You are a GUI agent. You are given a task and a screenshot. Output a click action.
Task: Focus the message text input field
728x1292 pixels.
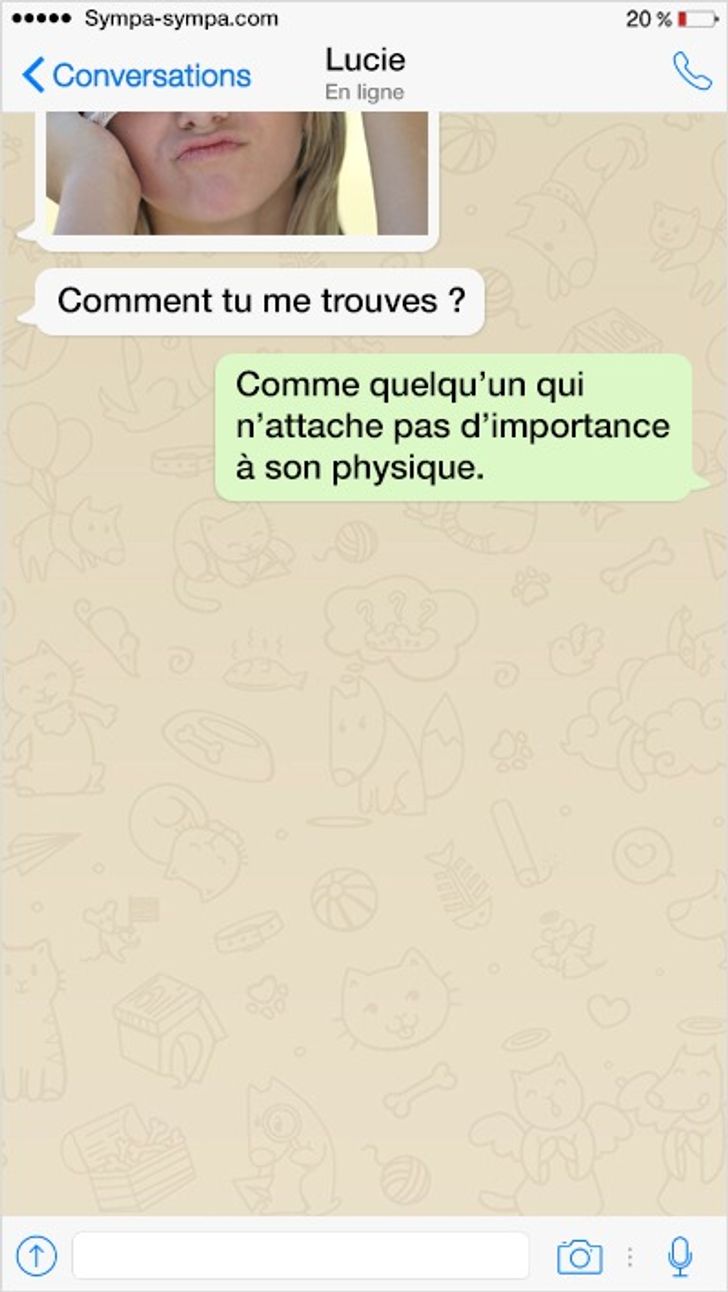[301, 1255]
